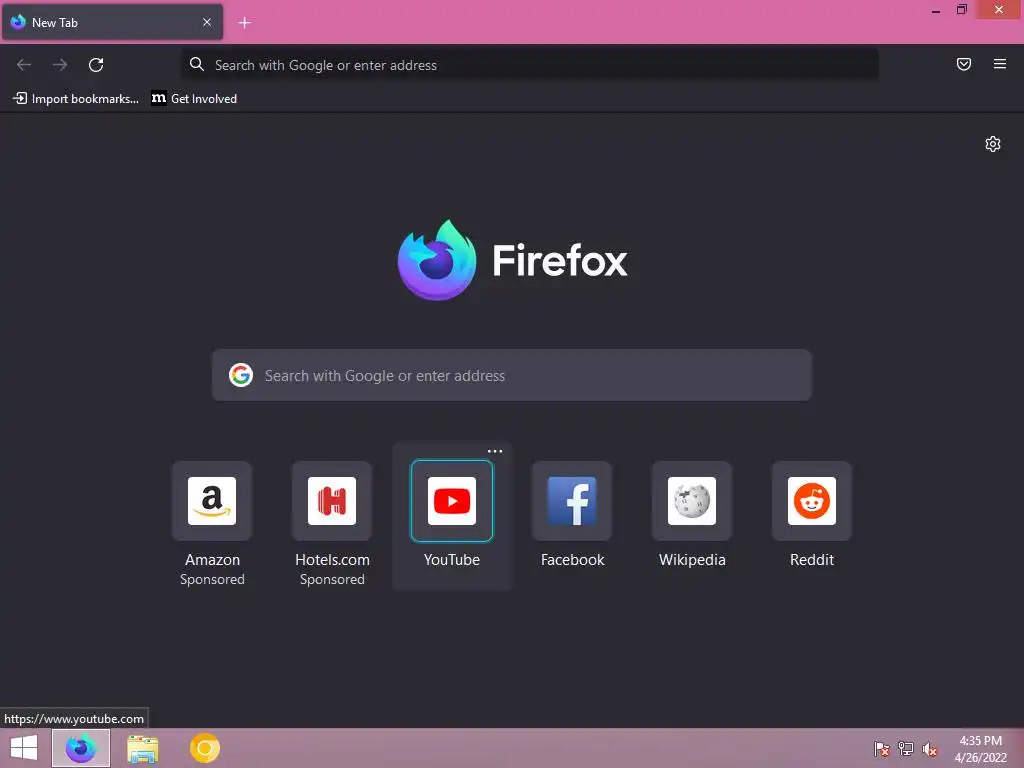Open the YouTube shortcut tile

[452, 501]
